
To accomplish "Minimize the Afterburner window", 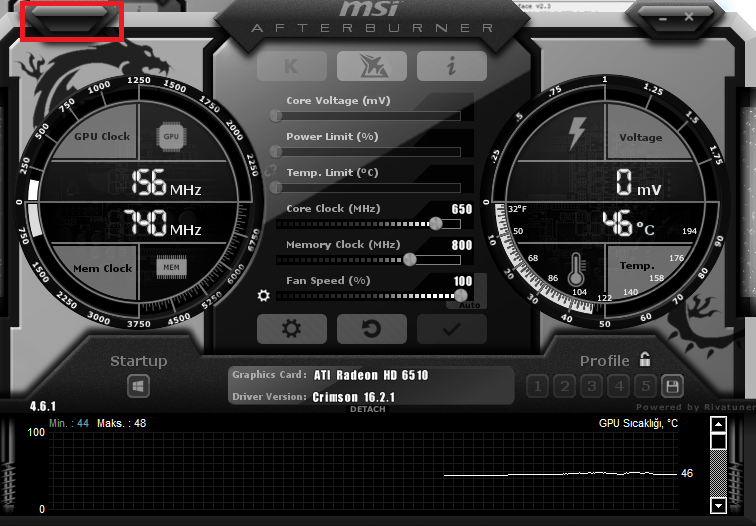I will tap(663, 18).
